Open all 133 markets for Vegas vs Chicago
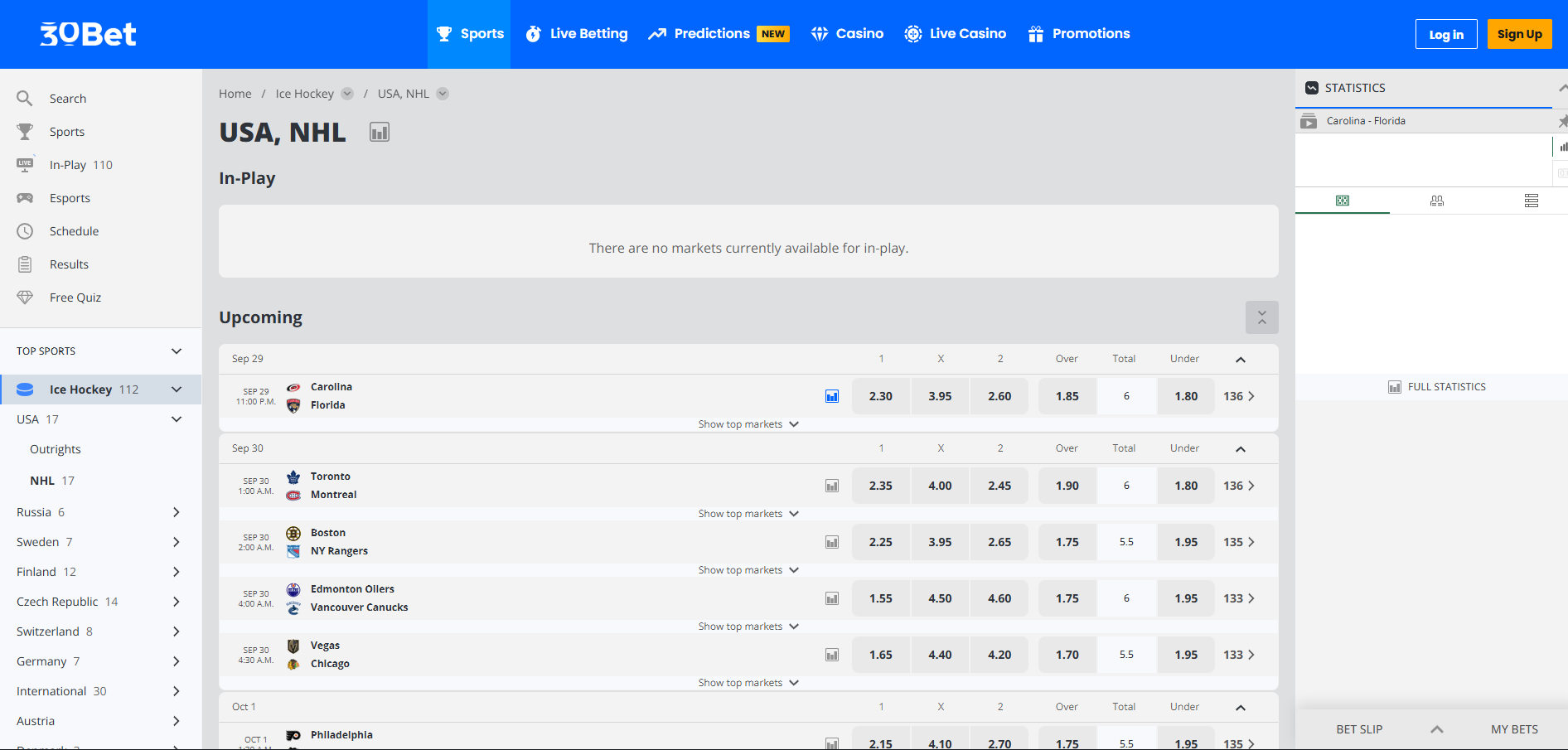This screenshot has height=750, width=1568. (1239, 655)
